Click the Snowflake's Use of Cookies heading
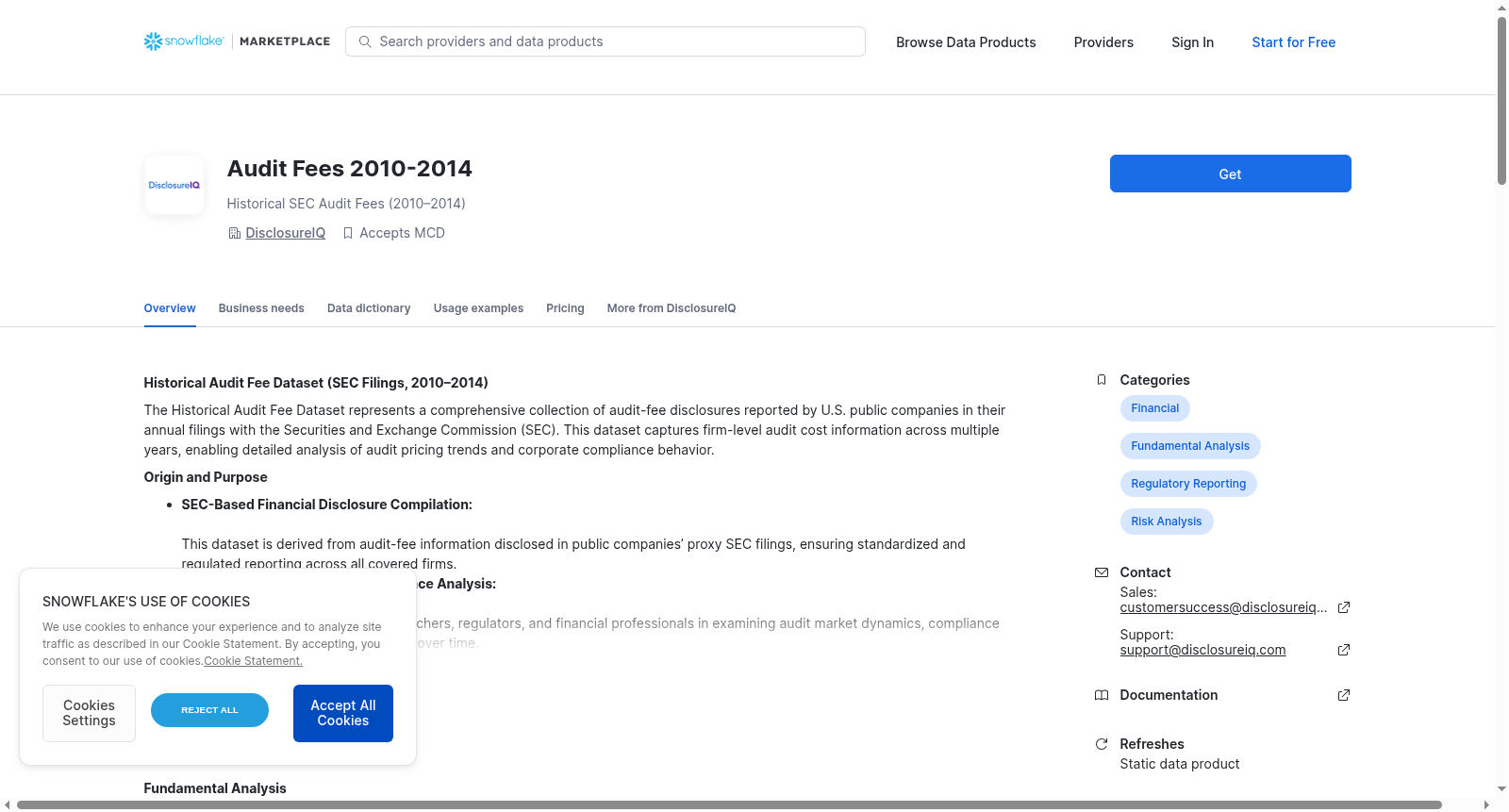The image size is (1509, 812). click(146, 602)
